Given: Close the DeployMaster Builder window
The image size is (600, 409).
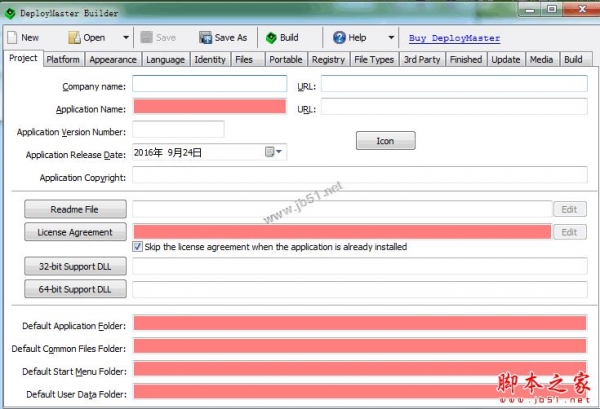Looking at the screenshot, I should (x=582, y=9).
